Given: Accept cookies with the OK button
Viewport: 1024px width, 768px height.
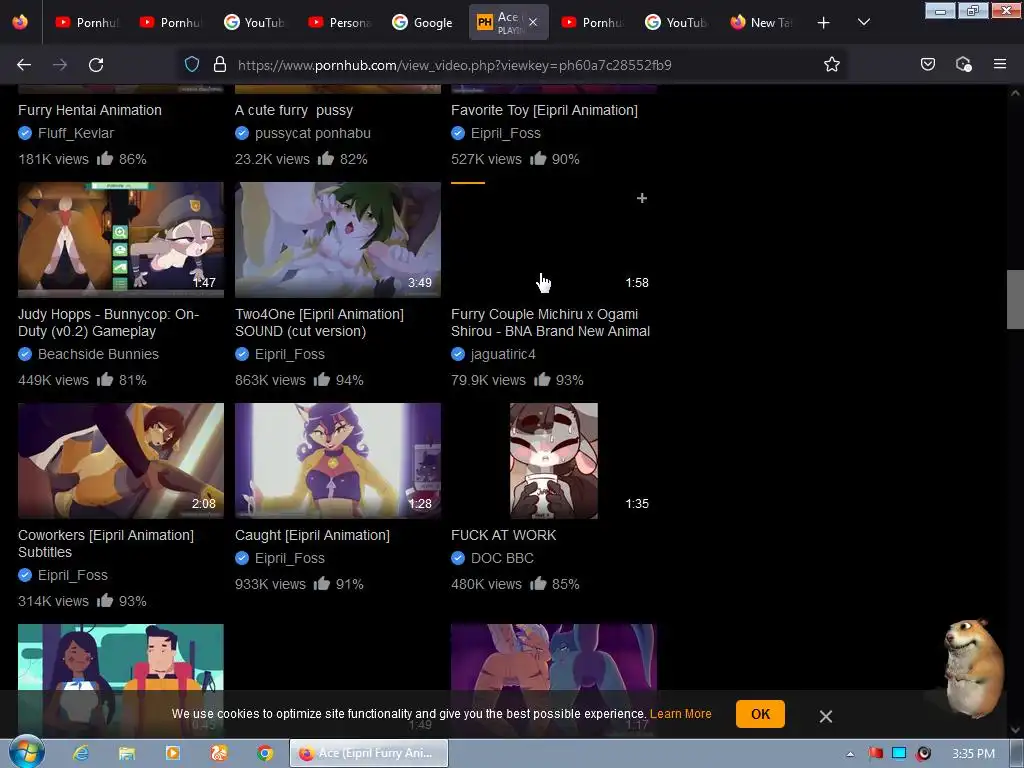Looking at the screenshot, I should pos(760,714).
